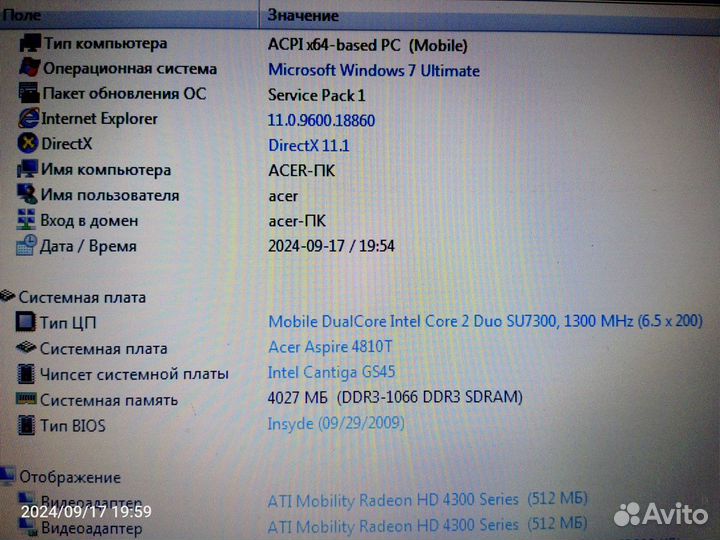This screenshot has width=720, height=540.
Task: Open last ATI Mobility Radeon HD 4300 link
Action: (428, 524)
